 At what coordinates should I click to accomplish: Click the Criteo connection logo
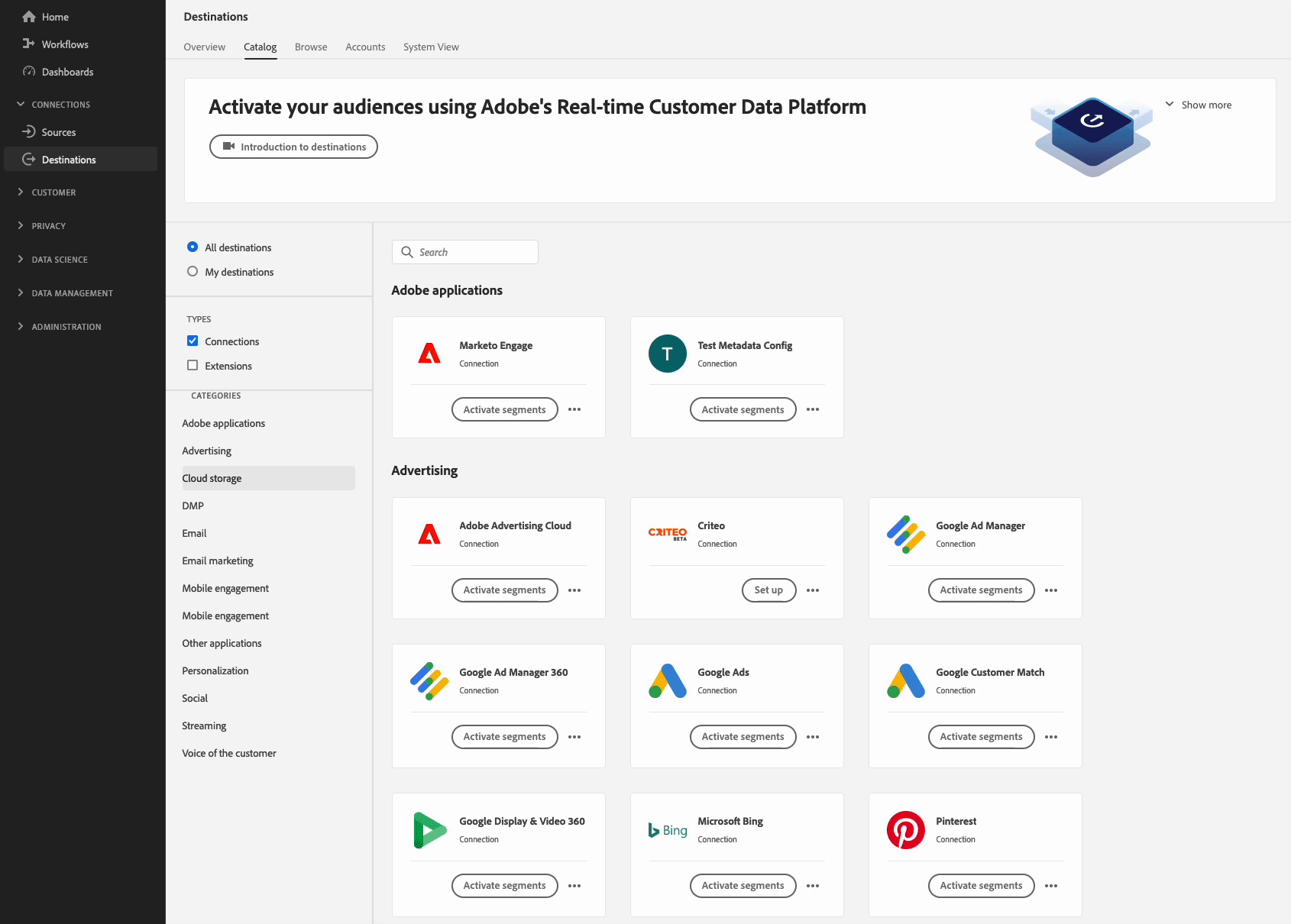[x=668, y=533]
